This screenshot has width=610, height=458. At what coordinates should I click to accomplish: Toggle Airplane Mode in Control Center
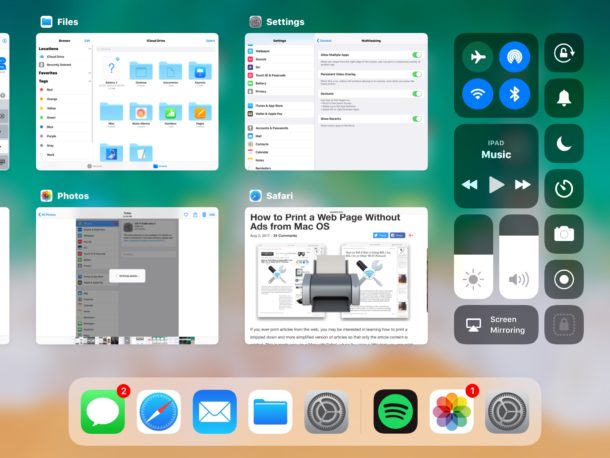tap(477, 57)
